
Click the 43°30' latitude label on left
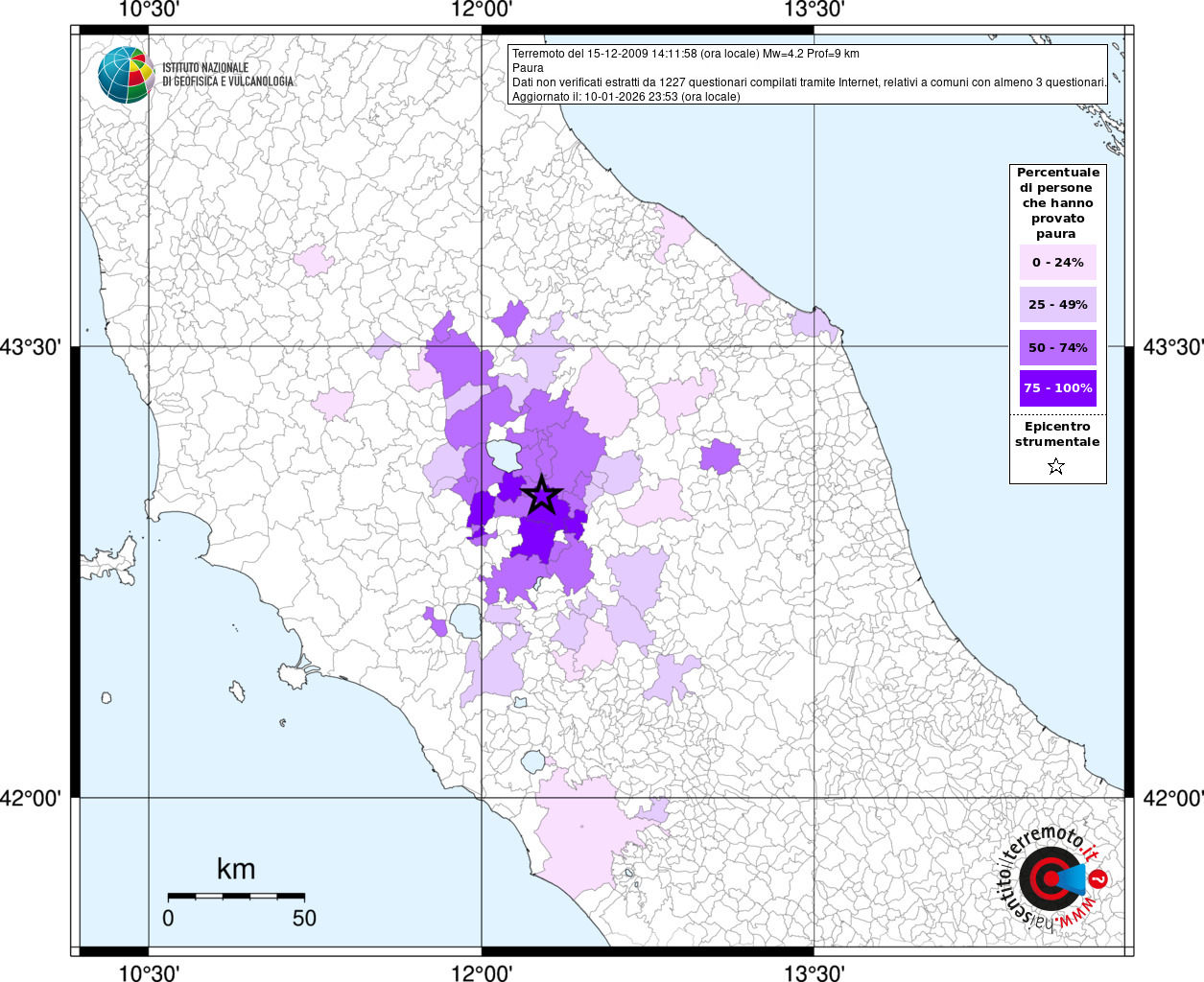(32, 346)
